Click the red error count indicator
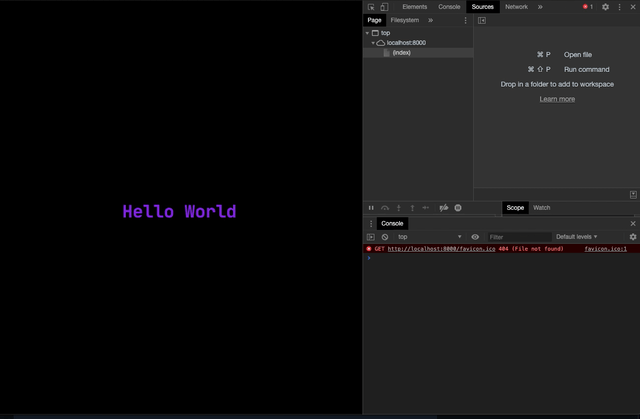Viewport: 640px width, 419px height. 588,7
